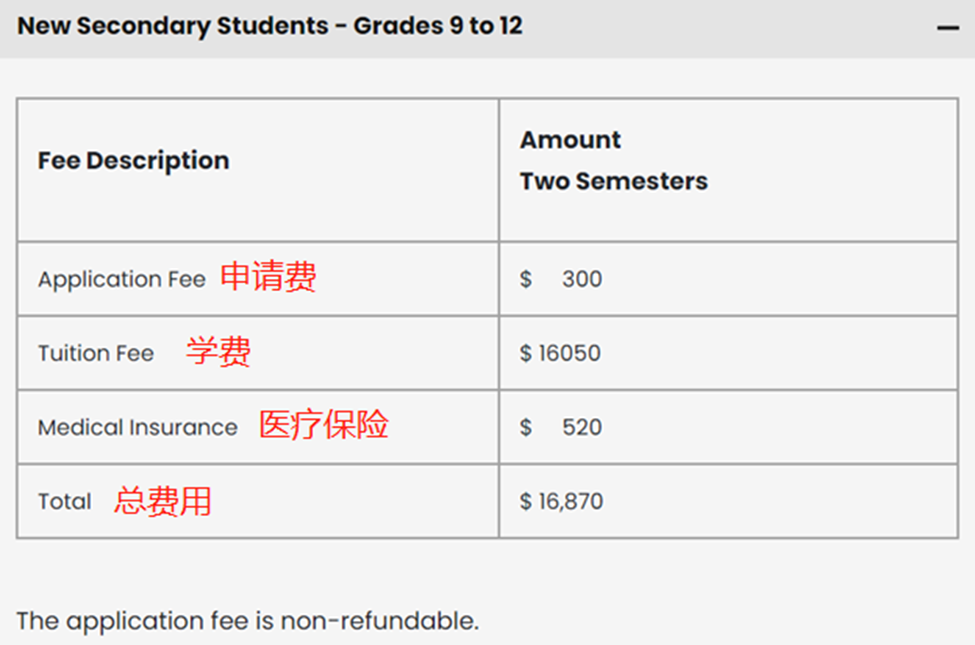The height and width of the screenshot is (645, 975).
Task: Select the 'Medical Insurance' row label
Action: pos(138,427)
